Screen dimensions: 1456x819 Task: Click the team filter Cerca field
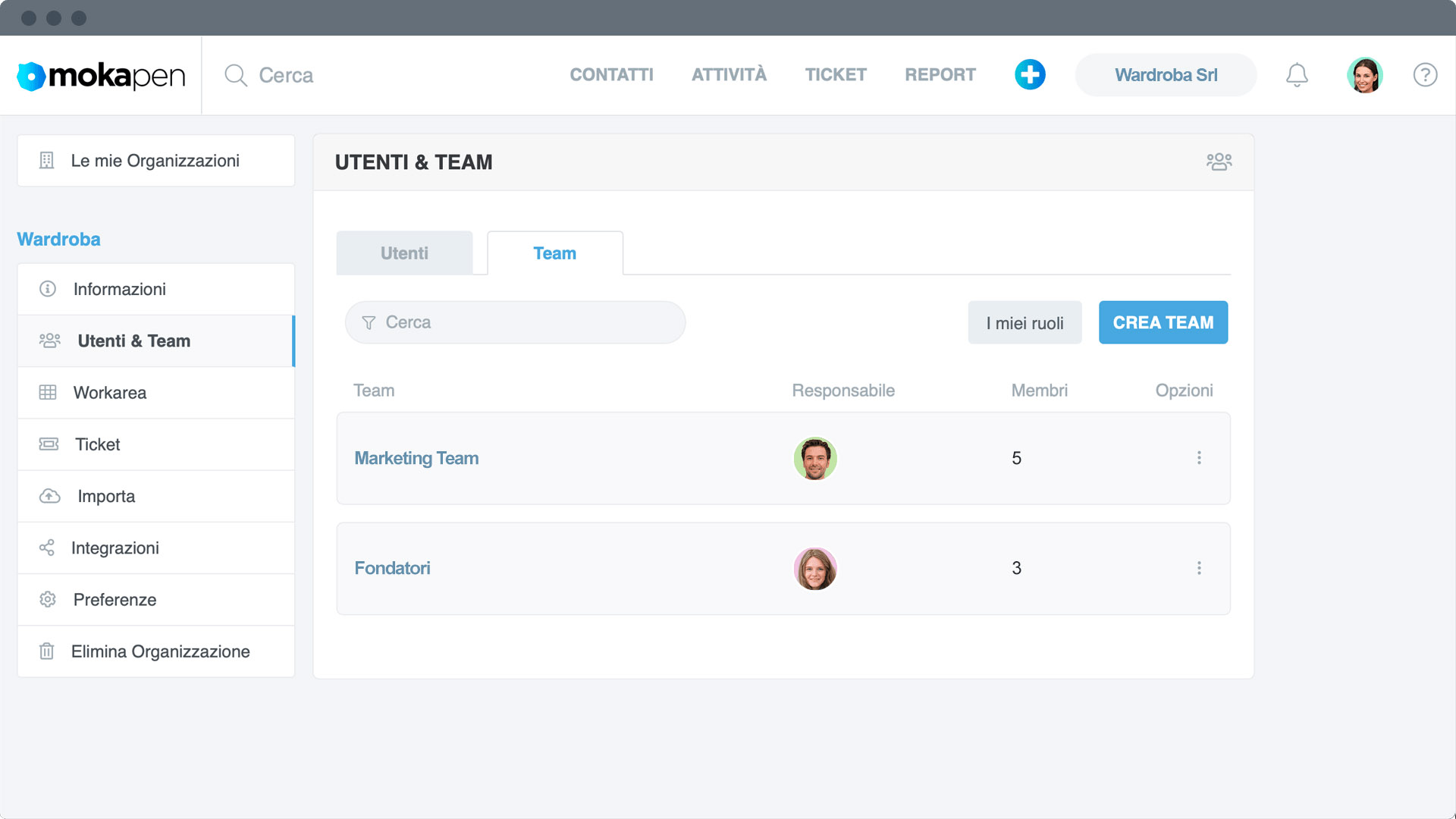516,322
